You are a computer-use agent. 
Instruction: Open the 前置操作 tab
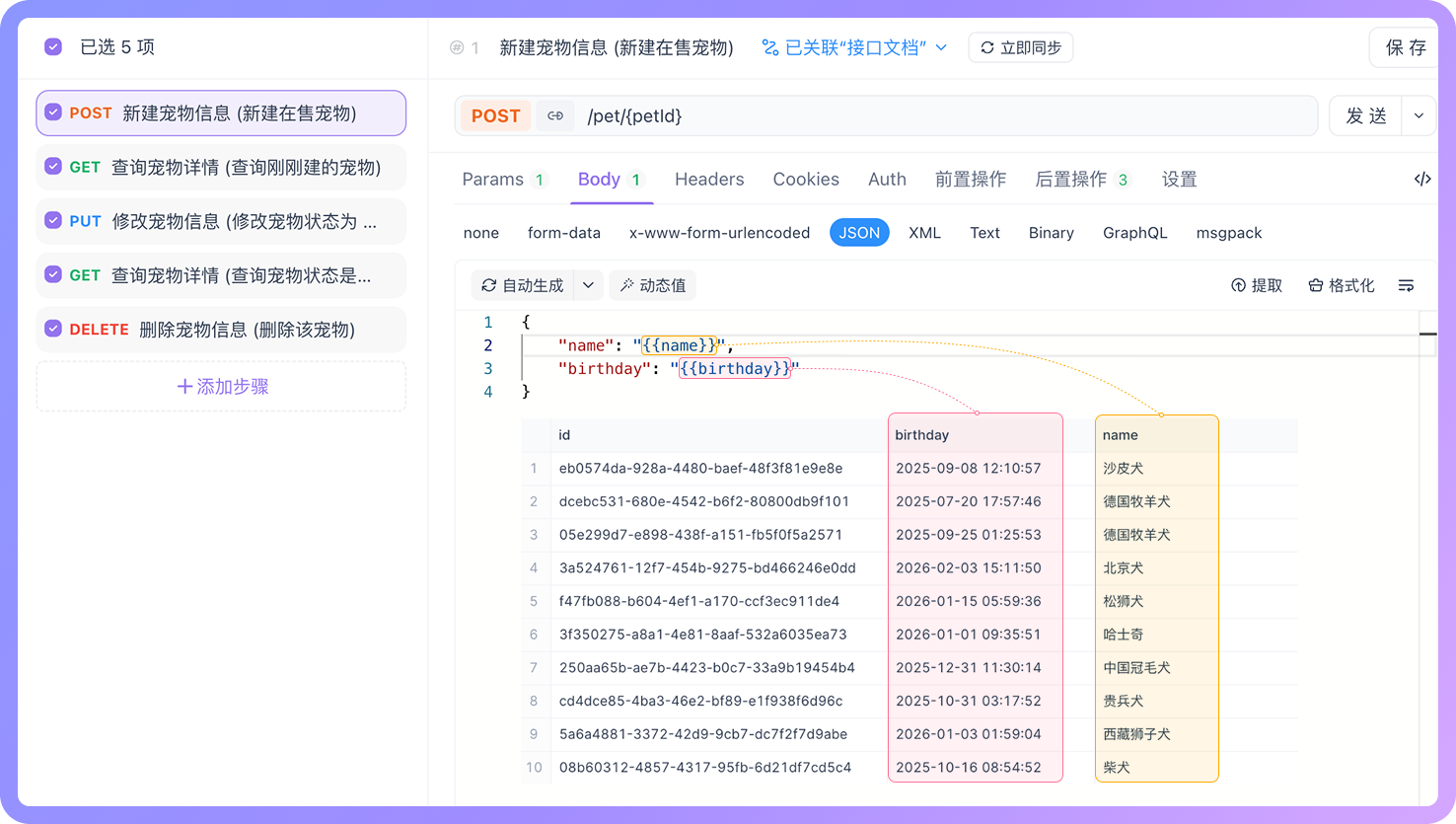click(x=971, y=179)
